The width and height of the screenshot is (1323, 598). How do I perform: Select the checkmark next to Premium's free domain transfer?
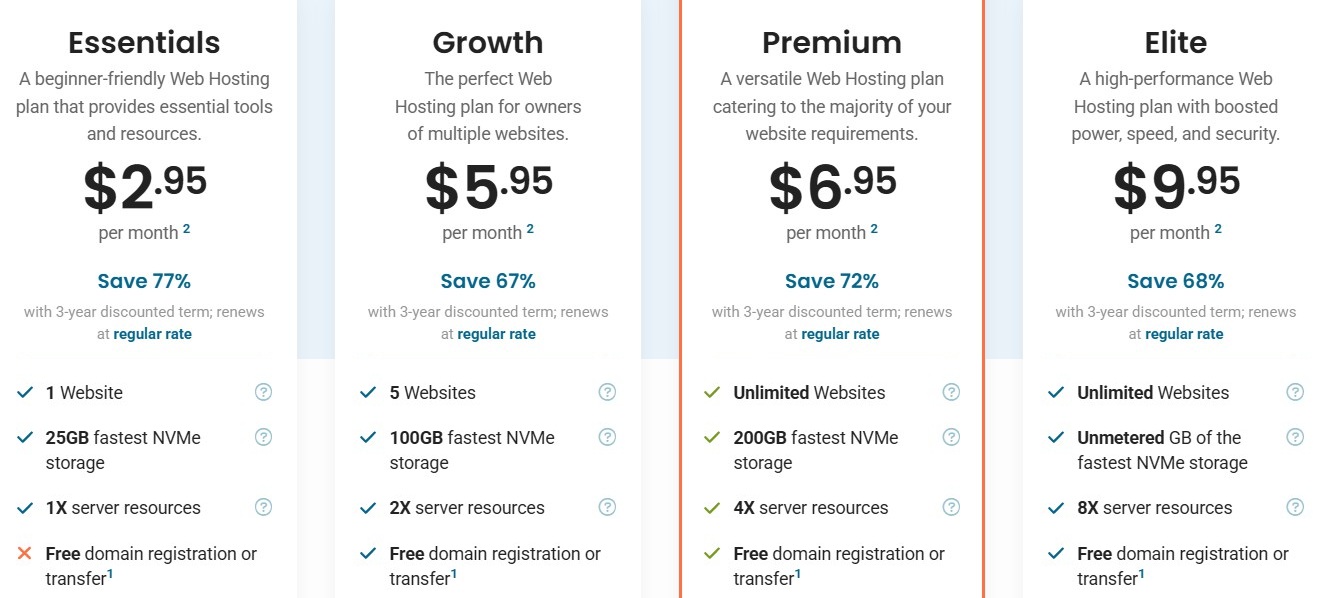click(714, 553)
